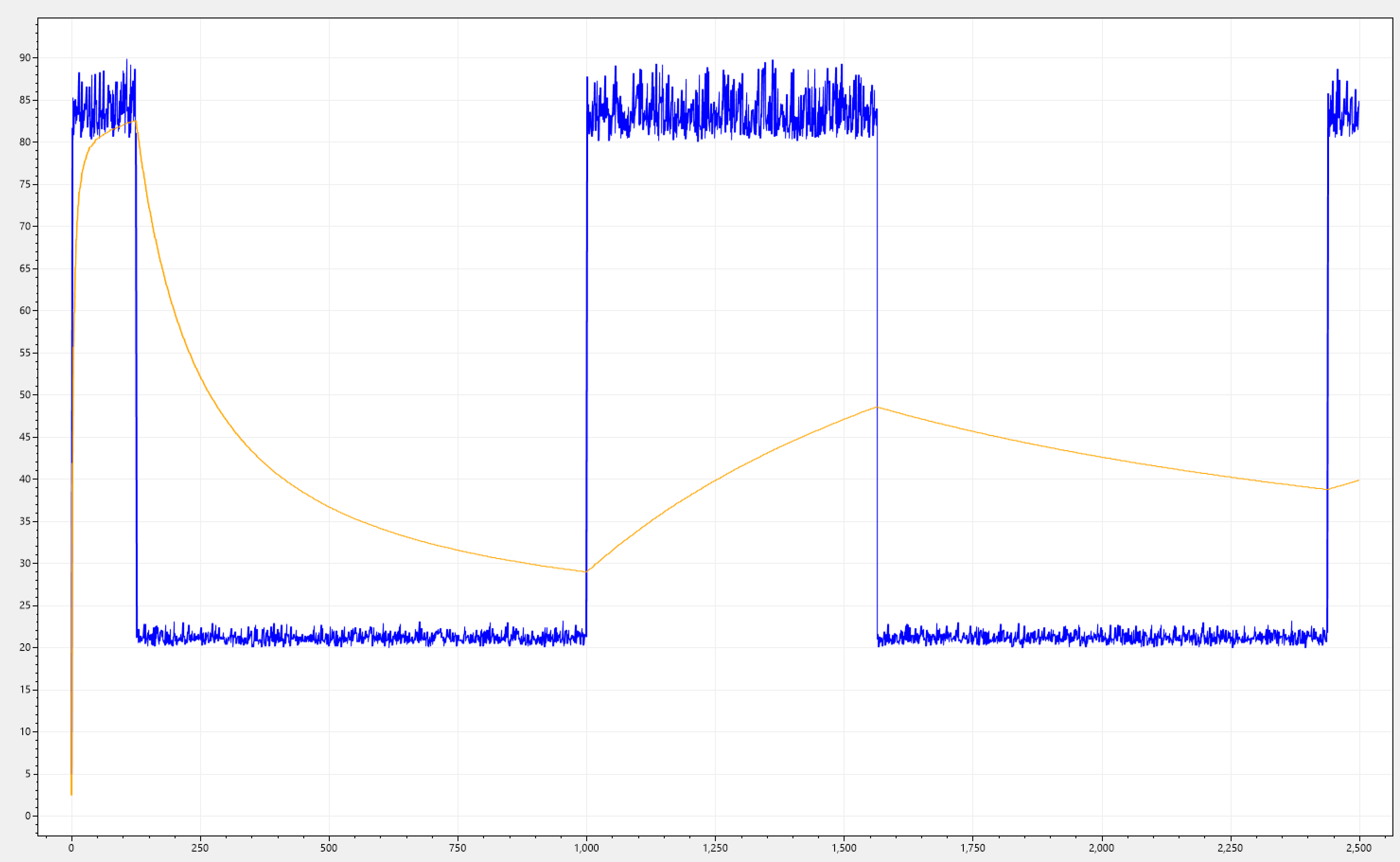Click the x-axis label 250
Screen dimensions: 1400x862
click(x=200, y=848)
